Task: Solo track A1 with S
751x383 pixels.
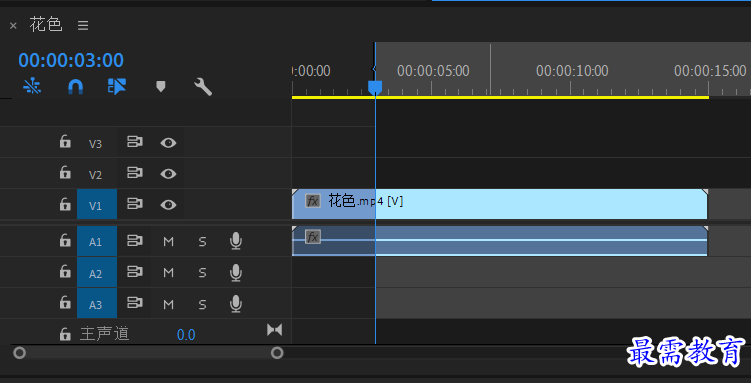Action: 202,242
